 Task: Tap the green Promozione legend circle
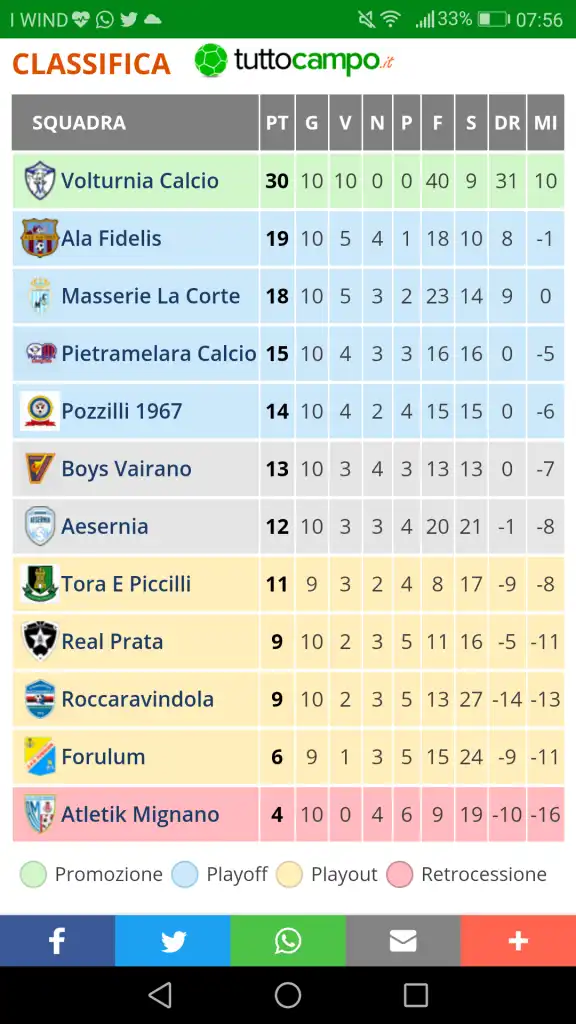click(33, 874)
